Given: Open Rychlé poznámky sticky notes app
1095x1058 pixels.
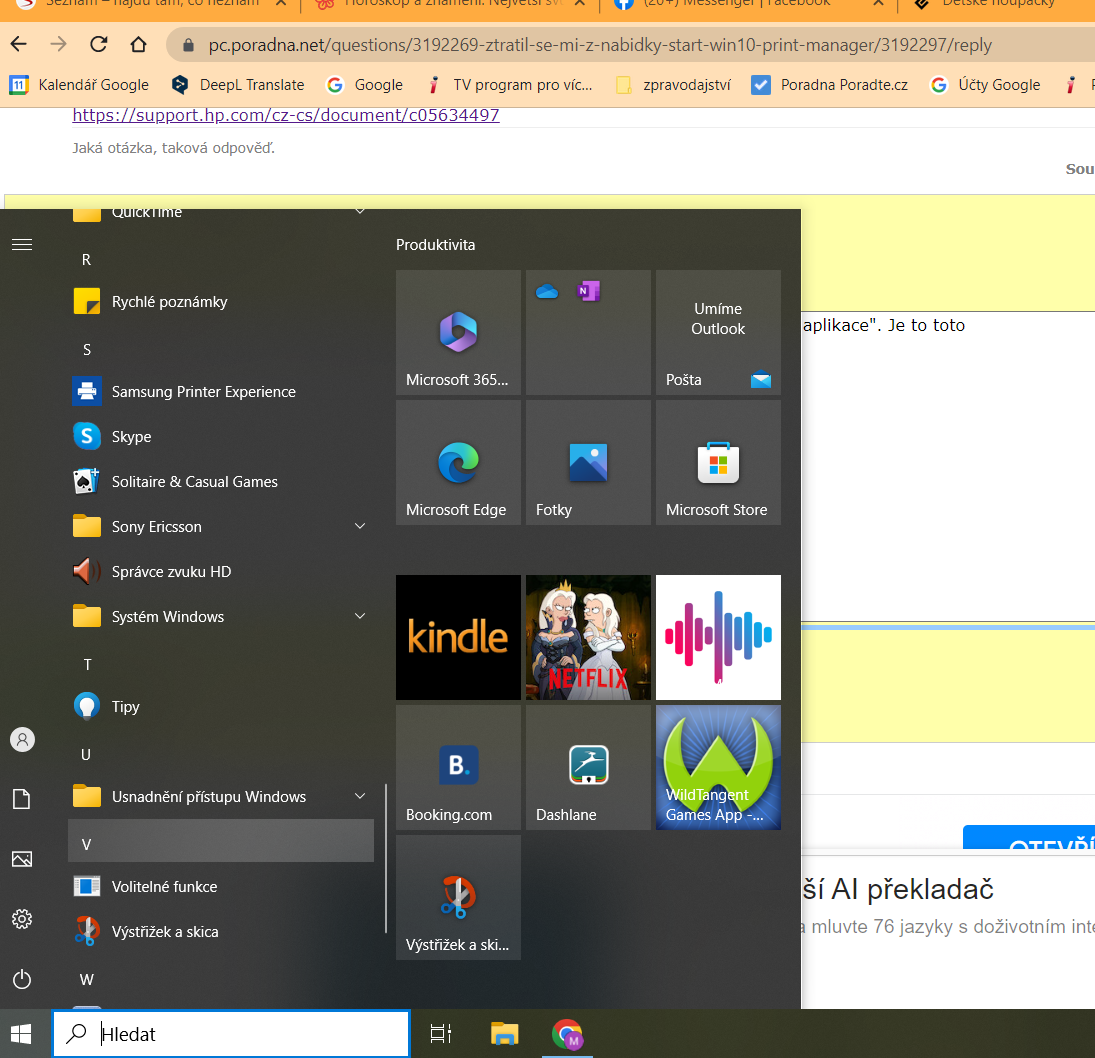Looking at the screenshot, I should [x=221, y=302].
